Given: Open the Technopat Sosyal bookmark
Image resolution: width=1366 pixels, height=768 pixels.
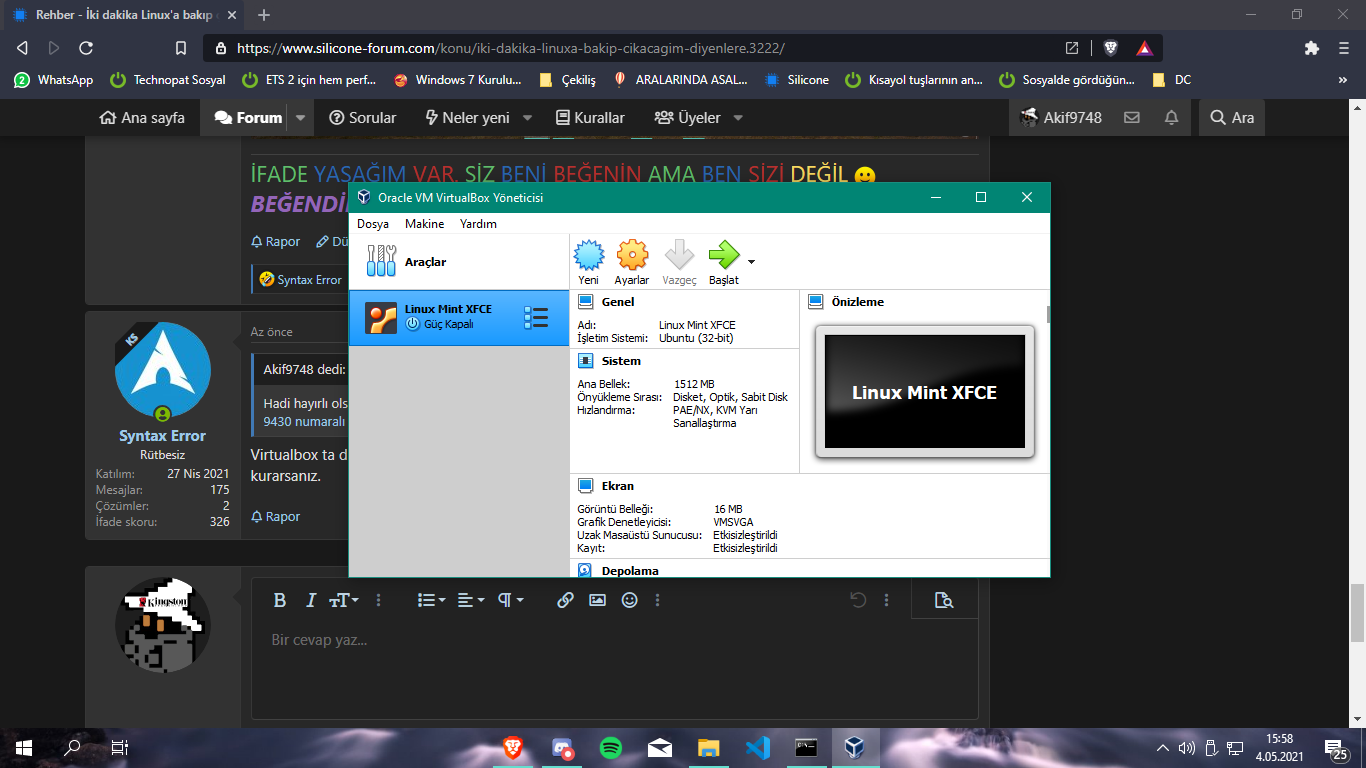Looking at the screenshot, I should [168, 80].
